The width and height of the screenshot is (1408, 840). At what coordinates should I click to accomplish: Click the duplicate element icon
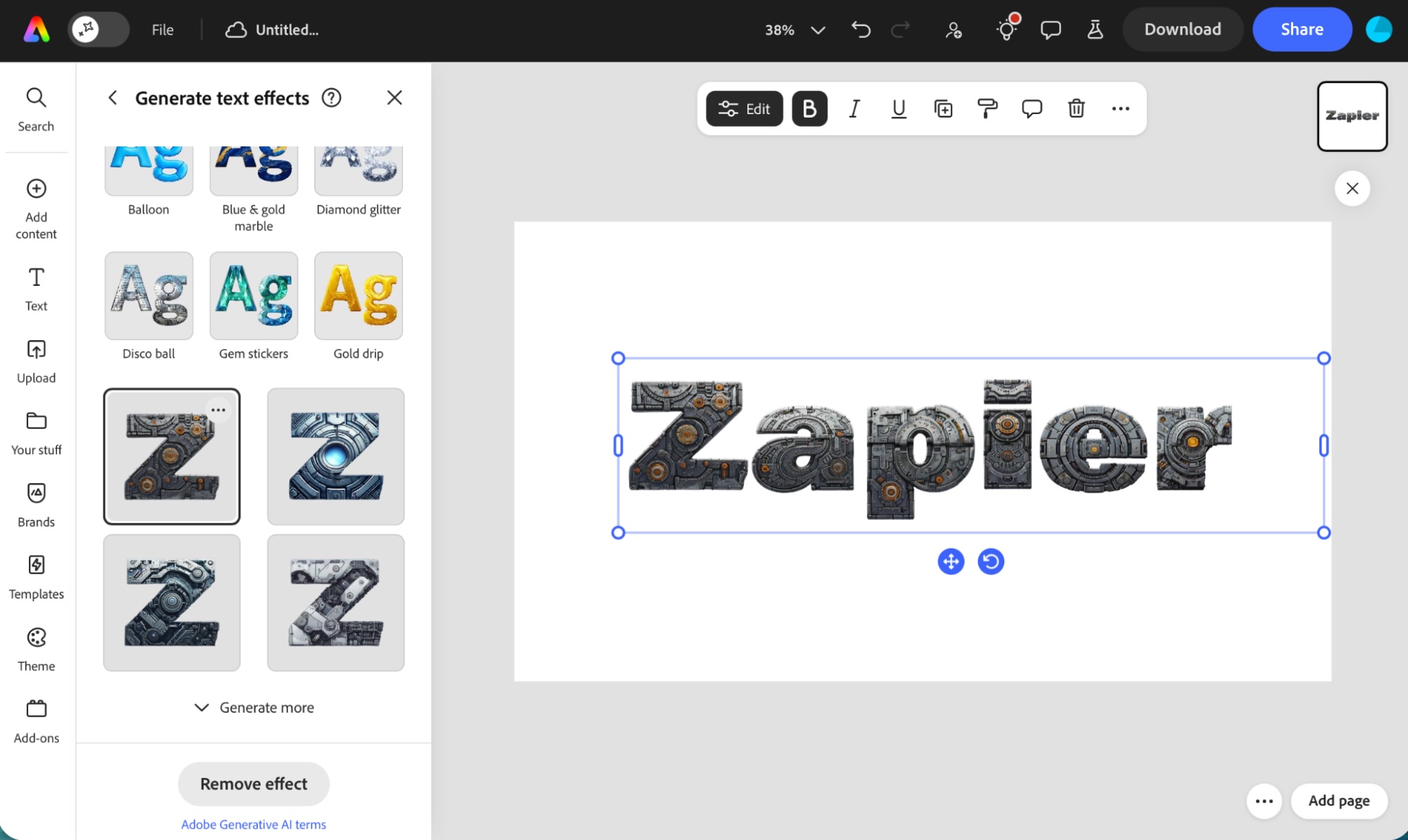(x=943, y=108)
